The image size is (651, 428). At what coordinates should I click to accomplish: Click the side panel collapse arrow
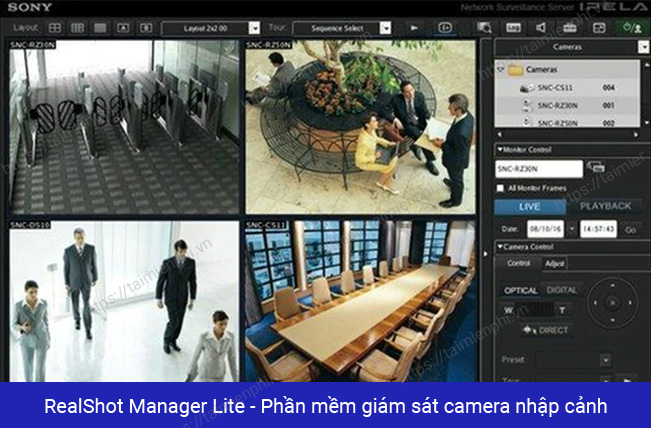485,253
